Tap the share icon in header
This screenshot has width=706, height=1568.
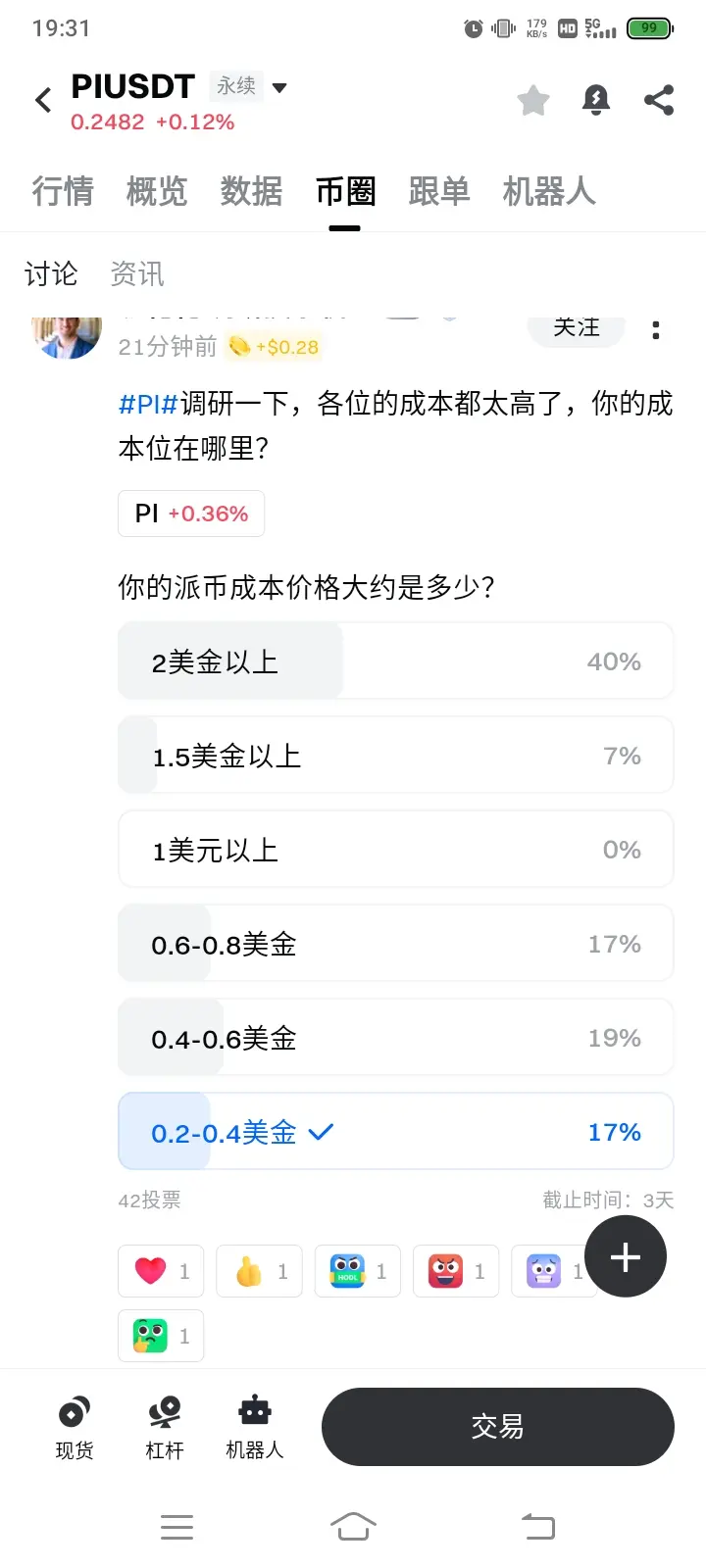659,100
